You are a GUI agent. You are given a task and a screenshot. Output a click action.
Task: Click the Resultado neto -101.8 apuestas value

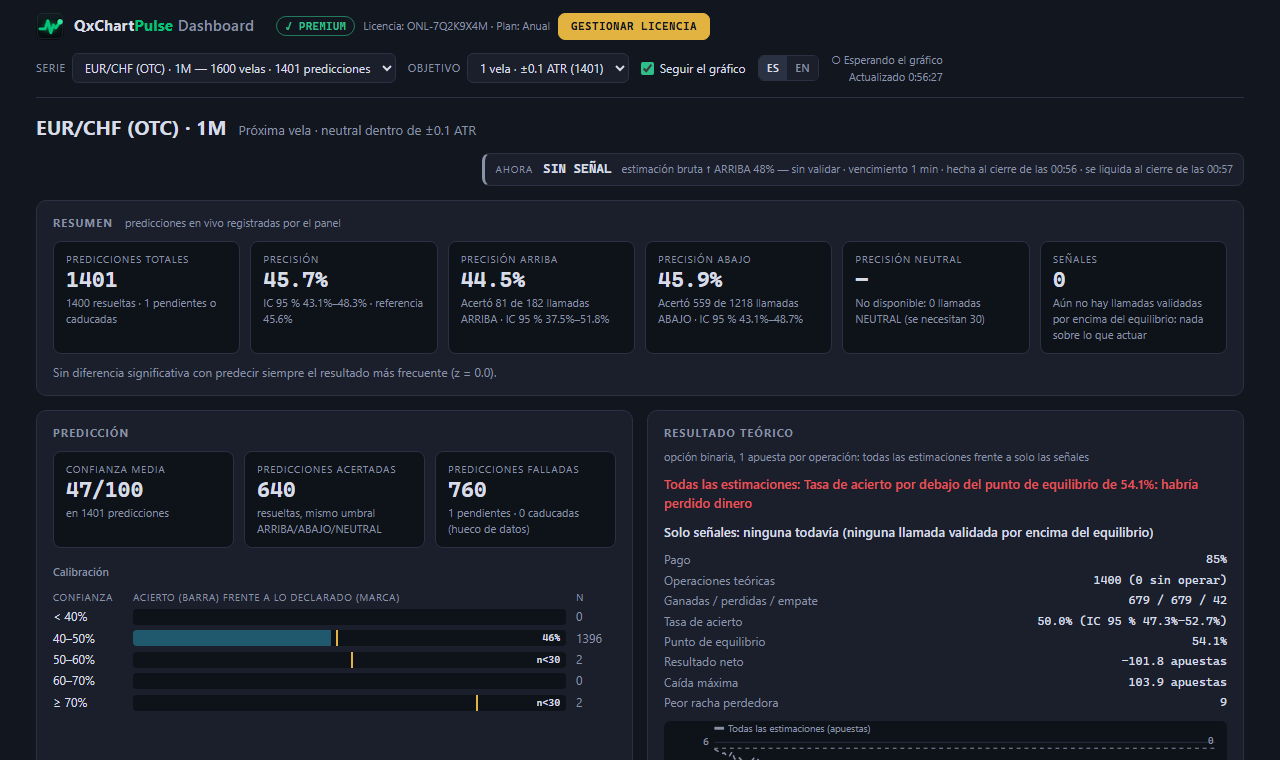pyautogui.click(x=1174, y=662)
